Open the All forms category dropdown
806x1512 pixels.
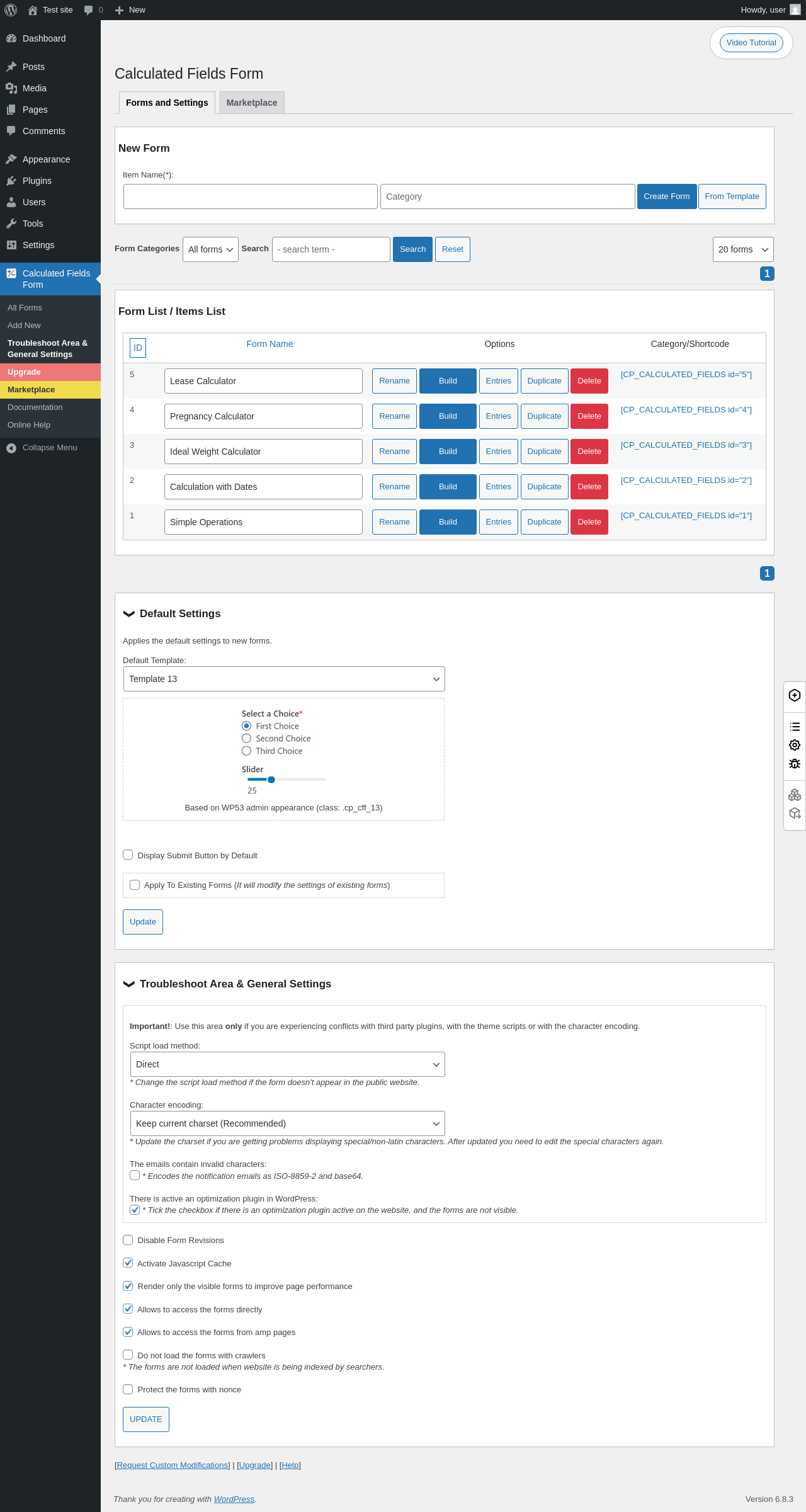pyautogui.click(x=210, y=249)
